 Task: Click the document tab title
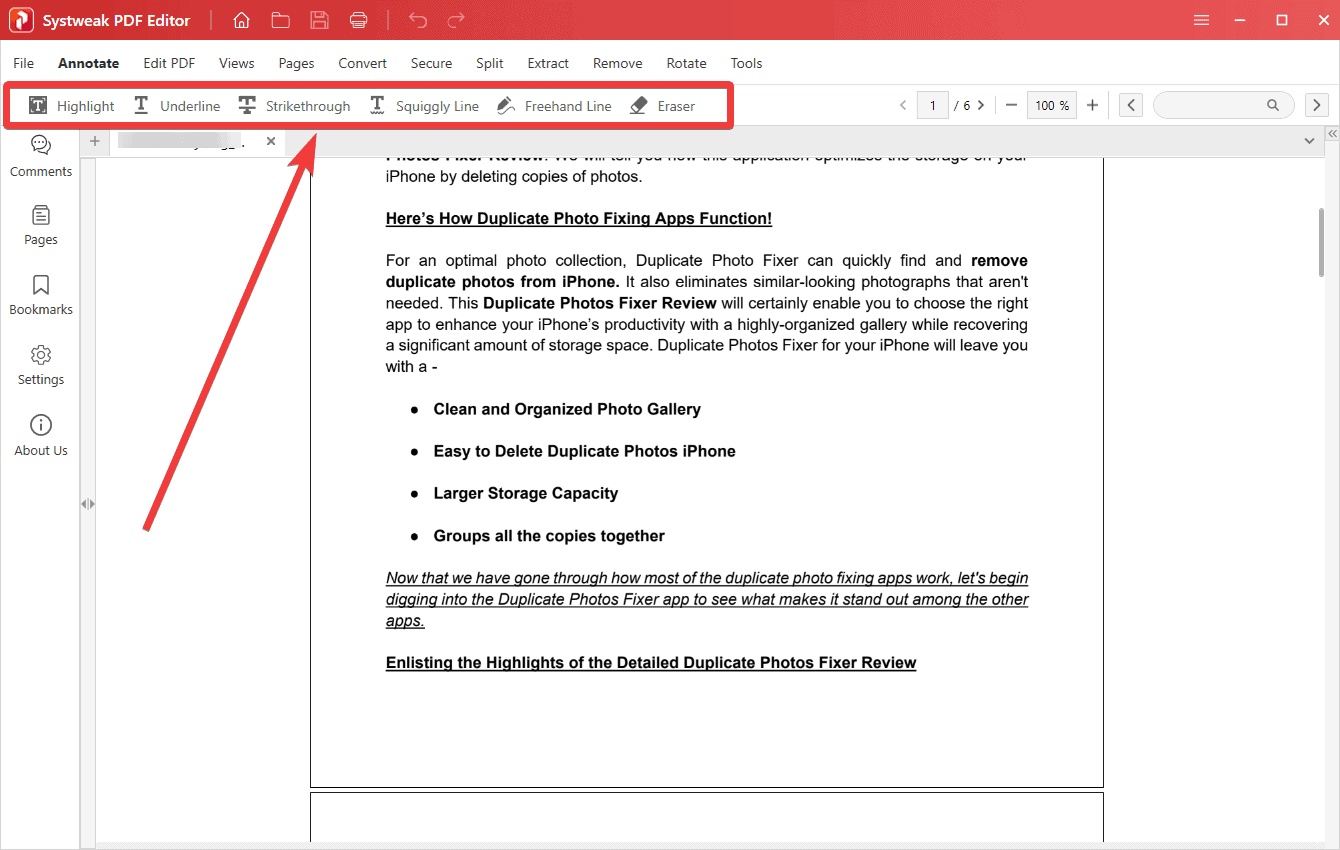point(182,141)
